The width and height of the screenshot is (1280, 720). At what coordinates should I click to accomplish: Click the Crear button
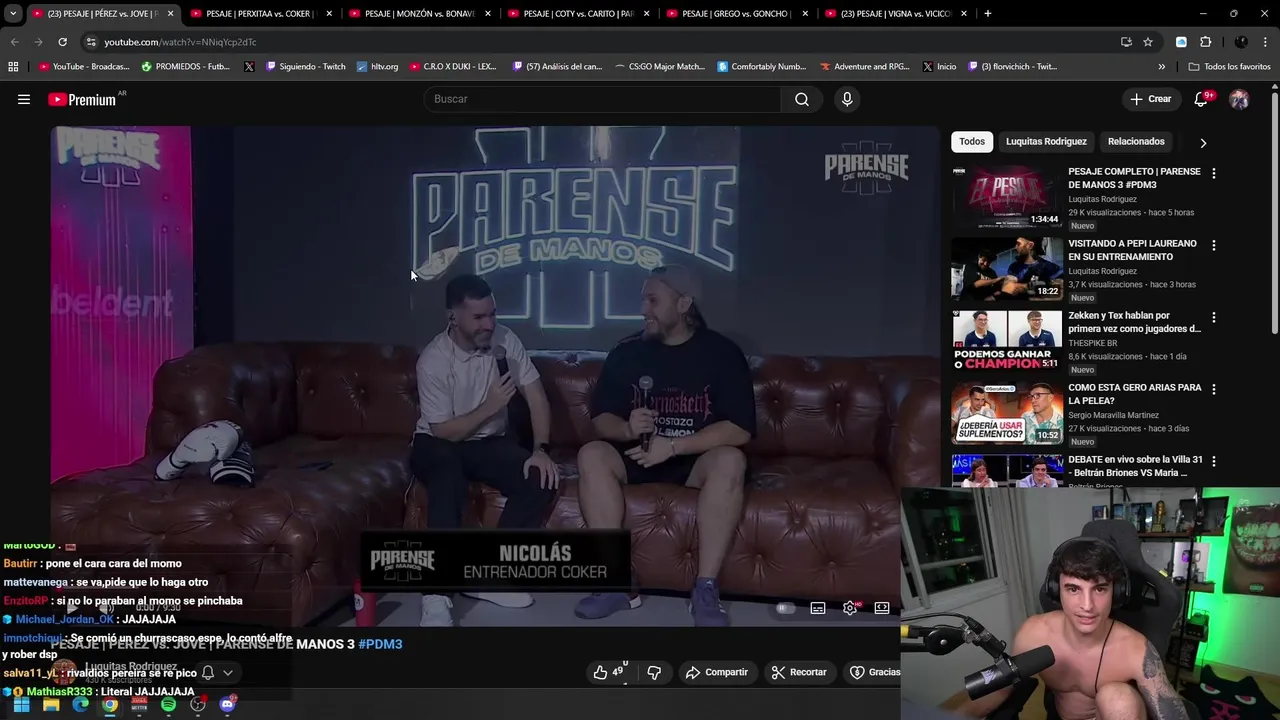(x=1150, y=99)
